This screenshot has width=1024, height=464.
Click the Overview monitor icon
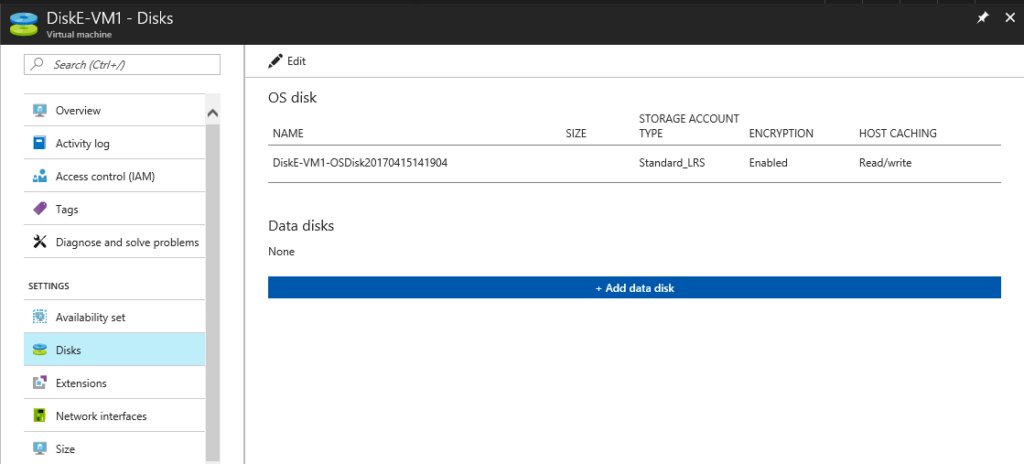click(39, 110)
